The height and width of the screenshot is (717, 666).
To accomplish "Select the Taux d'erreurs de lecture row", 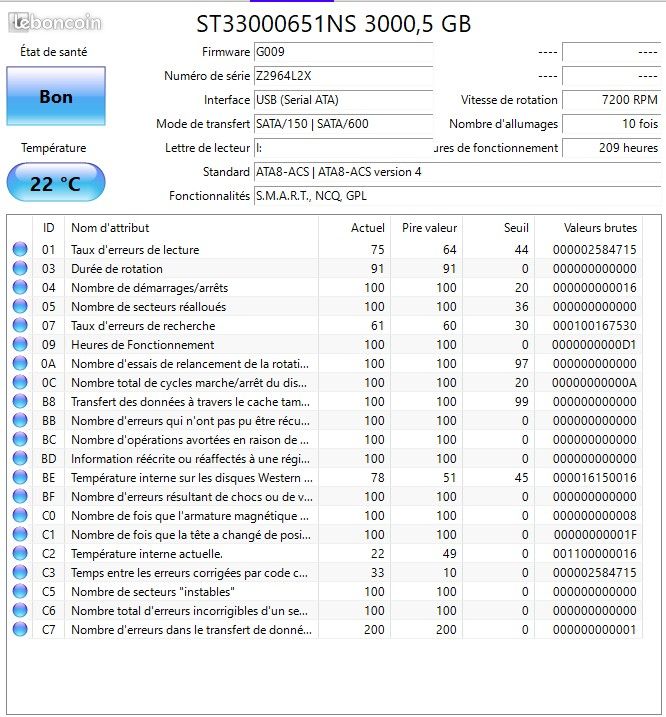I will point(325,249).
